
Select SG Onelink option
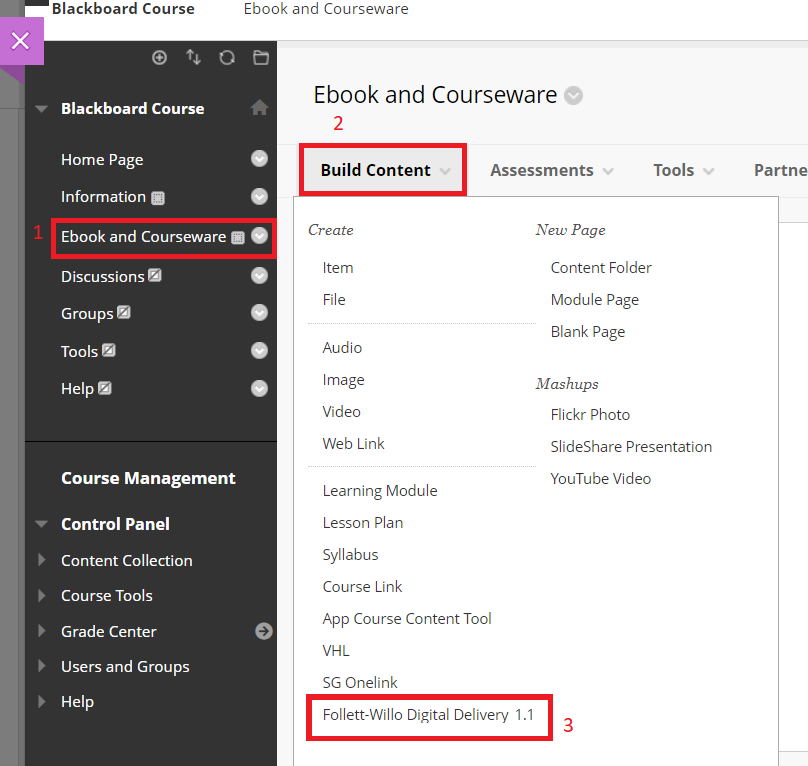click(x=360, y=683)
